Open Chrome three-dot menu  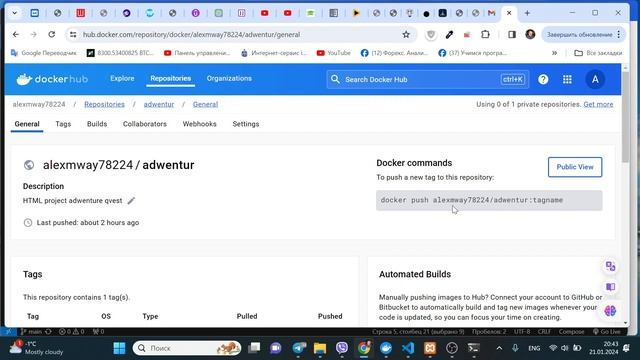click(x=619, y=35)
